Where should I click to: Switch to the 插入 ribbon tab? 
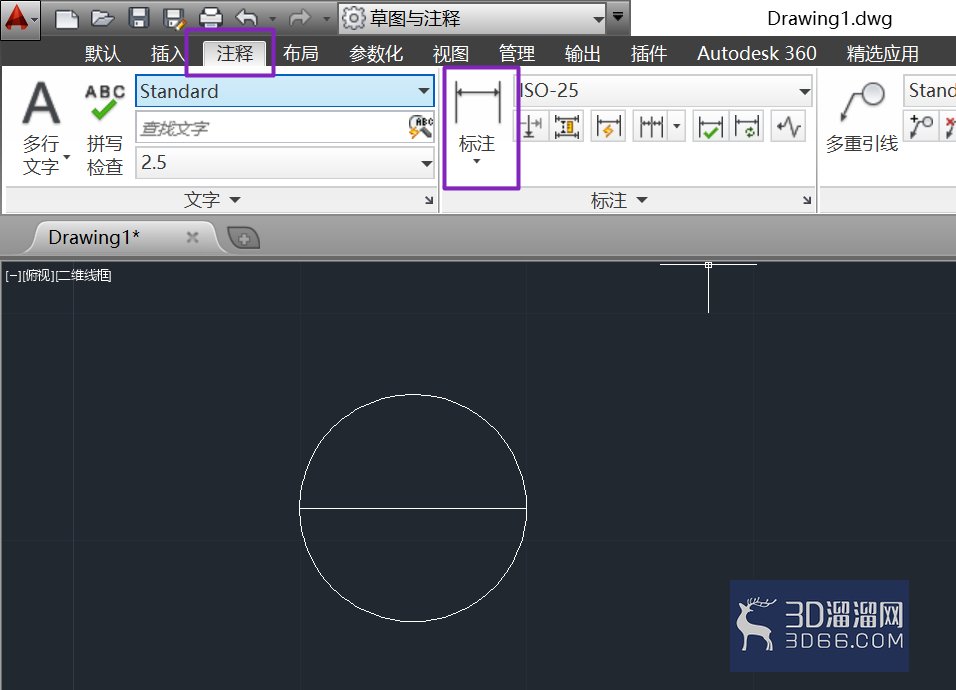pos(168,54)
